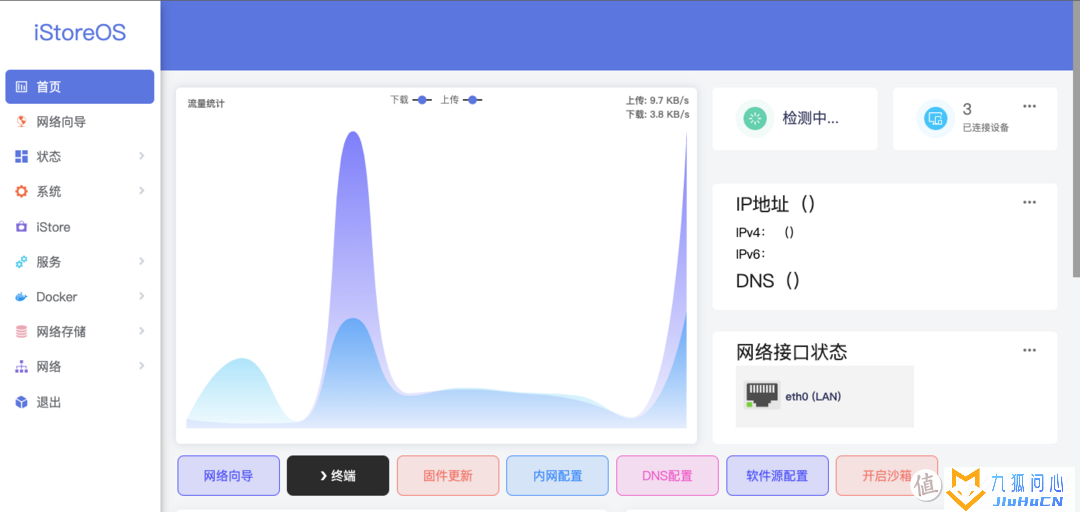Click the iStoreOS logo title
The height and width of the screenshot is (512, 1080).
pyautogui.click(x=80, y=33)
